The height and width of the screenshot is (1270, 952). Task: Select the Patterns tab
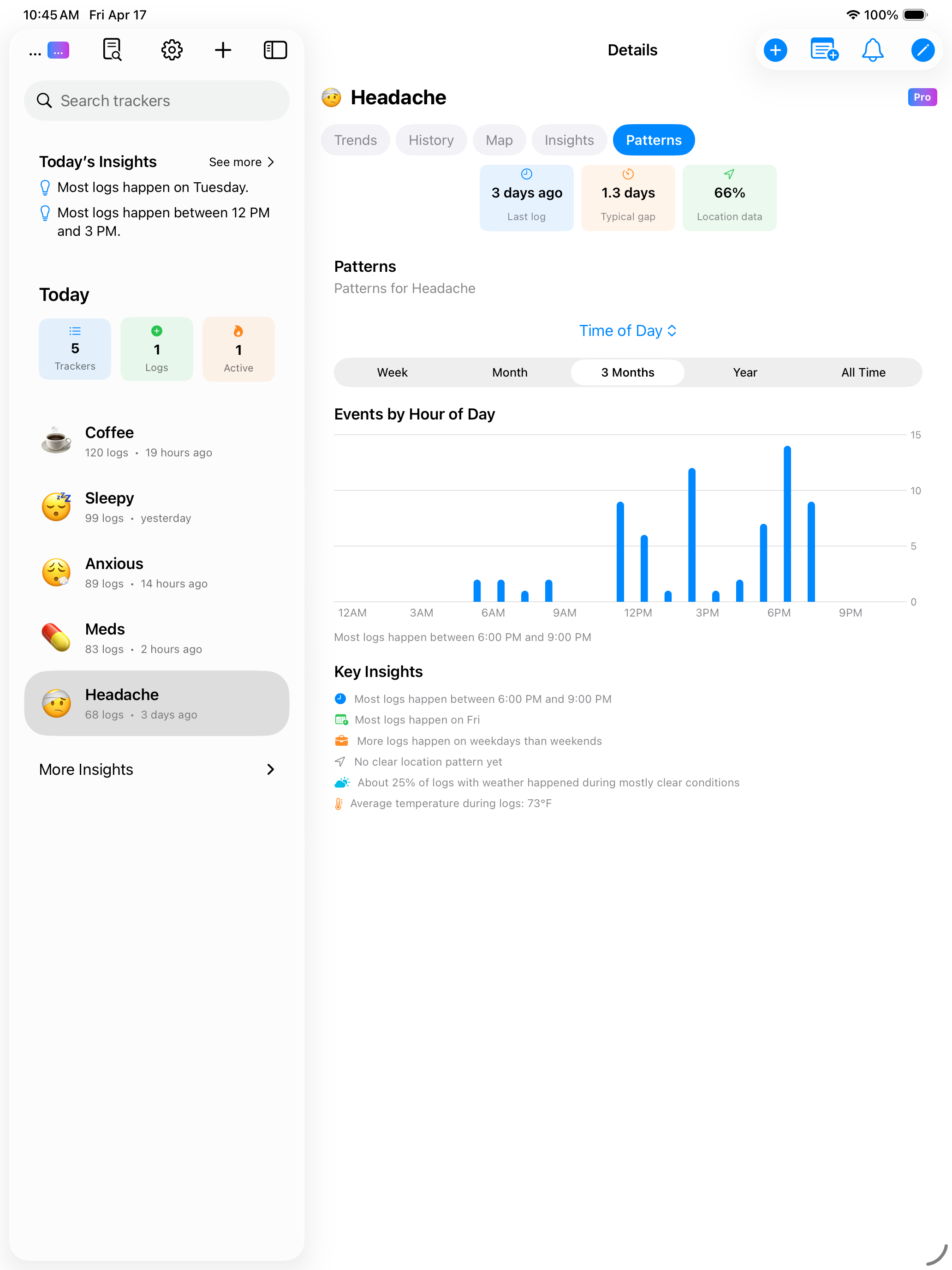(x=654, y=140)
